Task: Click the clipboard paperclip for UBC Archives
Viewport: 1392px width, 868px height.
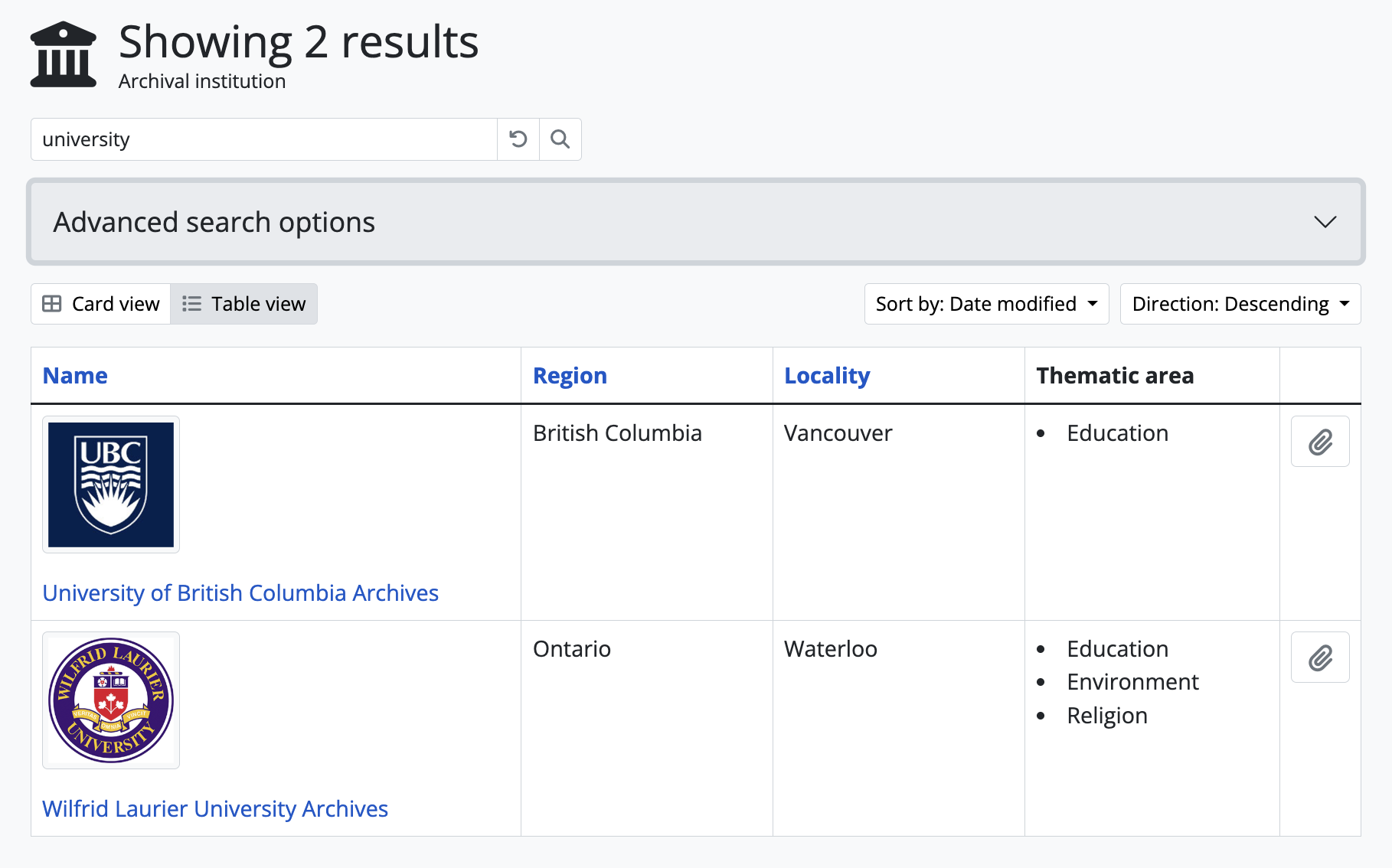Action: [x=1319, y=442]
